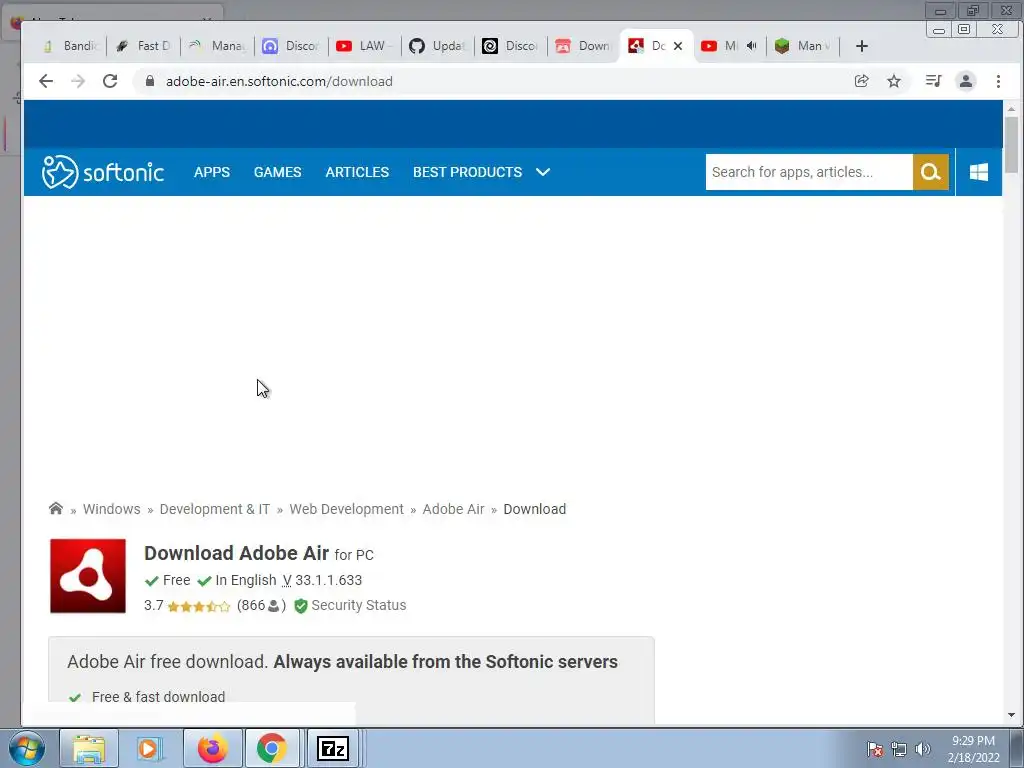Click the Action Center flag tray icon
Image resolution: width=1024 pixels, height=768 pixels.
coord(875,749)
